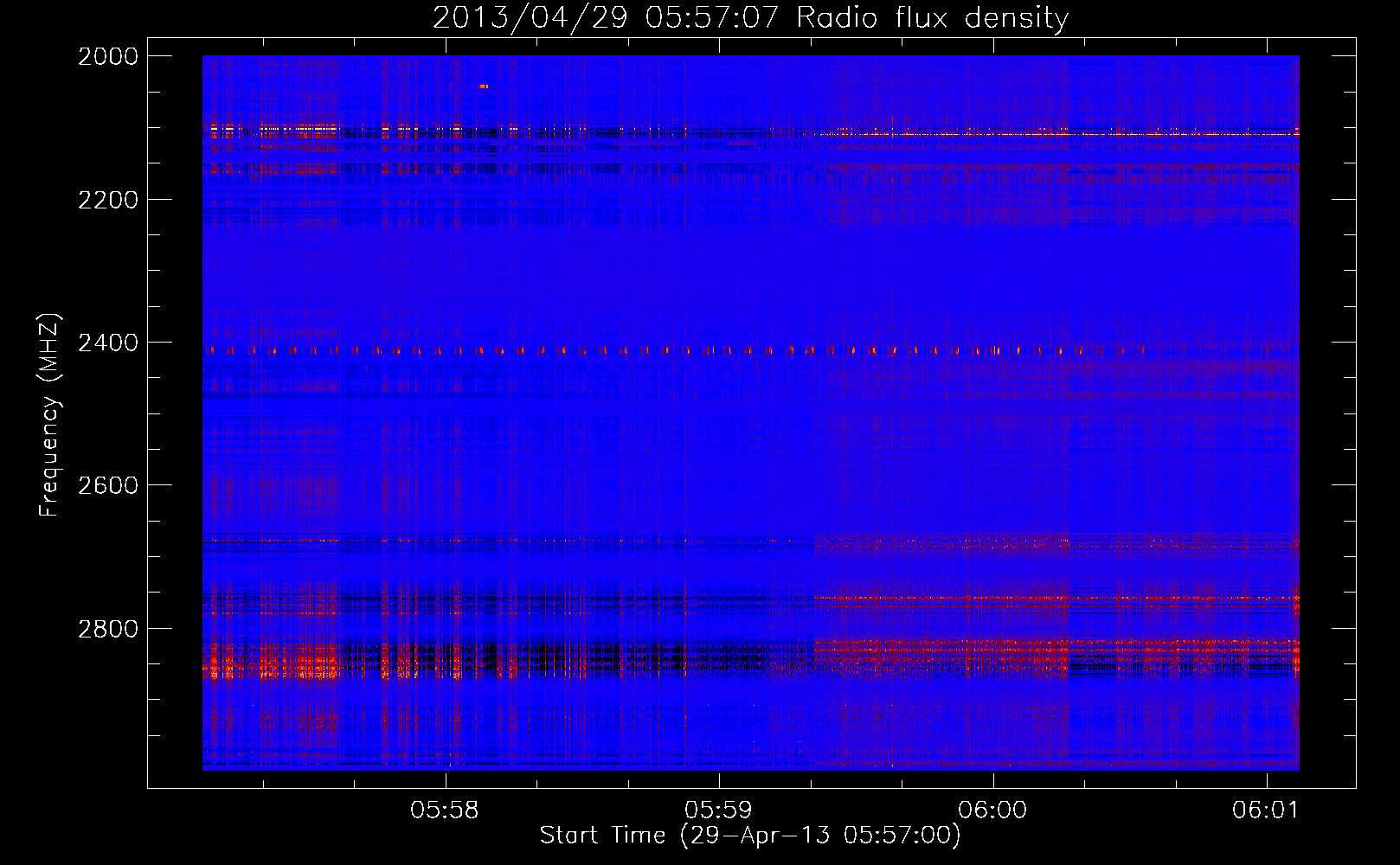Select the 2200 frequency axis label
Image resolution: width=1400 pixels, height=865 pixels.
tap(108, 200)
